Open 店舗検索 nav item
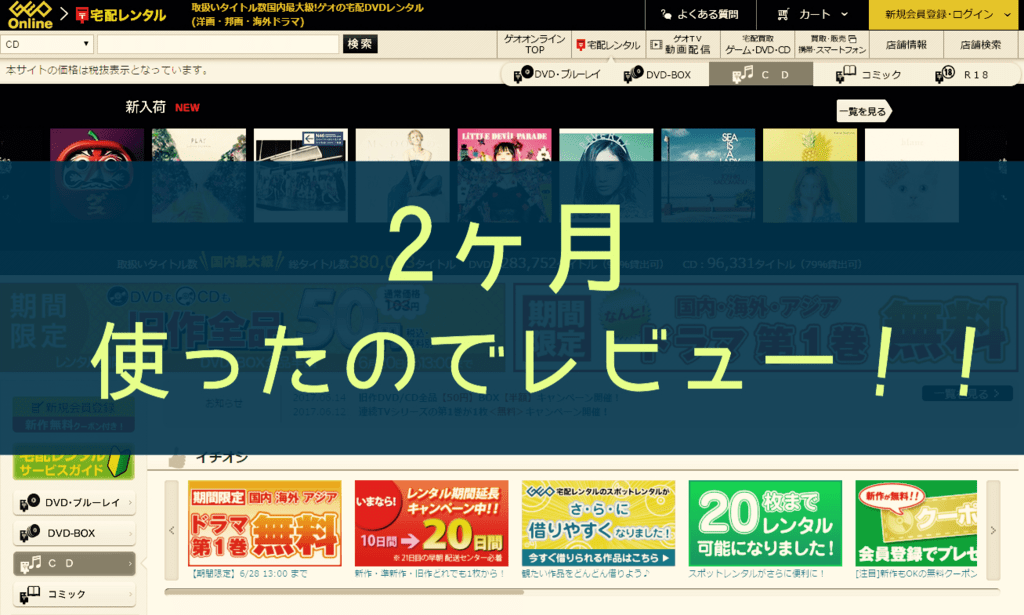 [x=980, y=44]
